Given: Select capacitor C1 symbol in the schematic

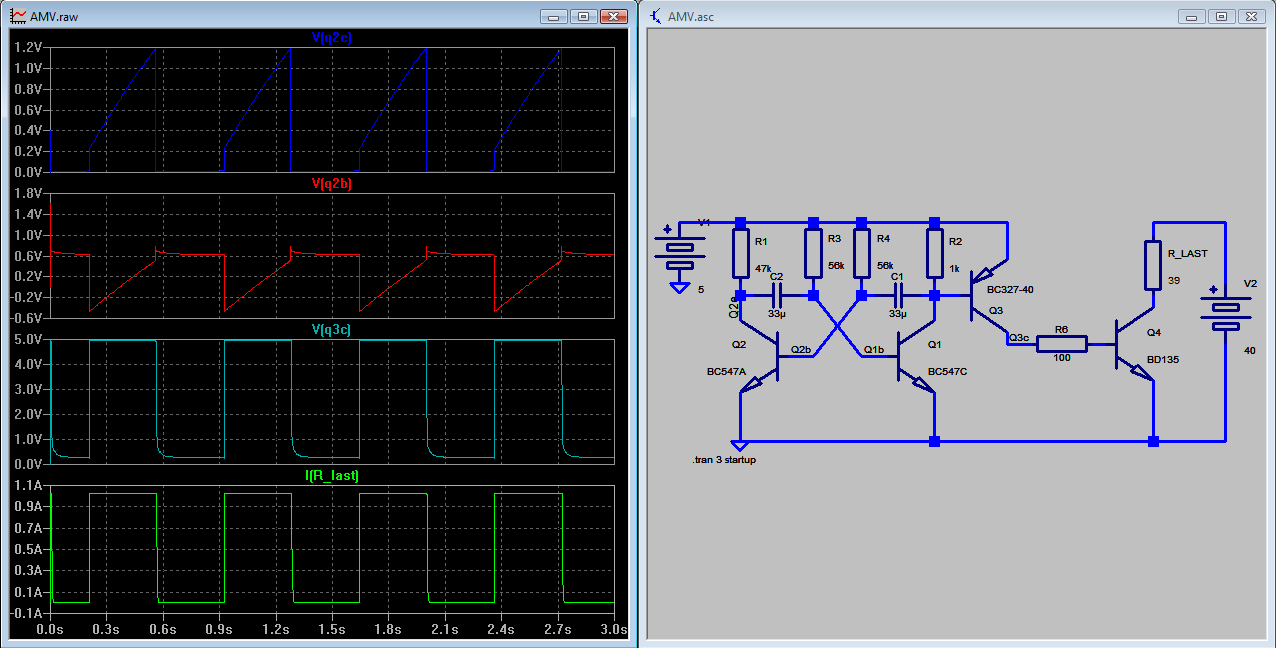Looking at the screenshot, I should (x=897, y=296).
